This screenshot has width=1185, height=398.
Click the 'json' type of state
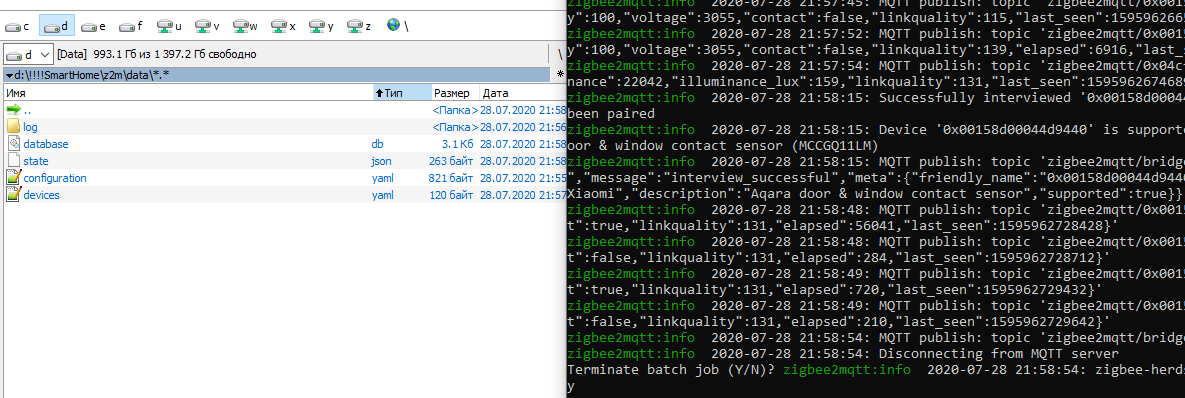[382, 161]
